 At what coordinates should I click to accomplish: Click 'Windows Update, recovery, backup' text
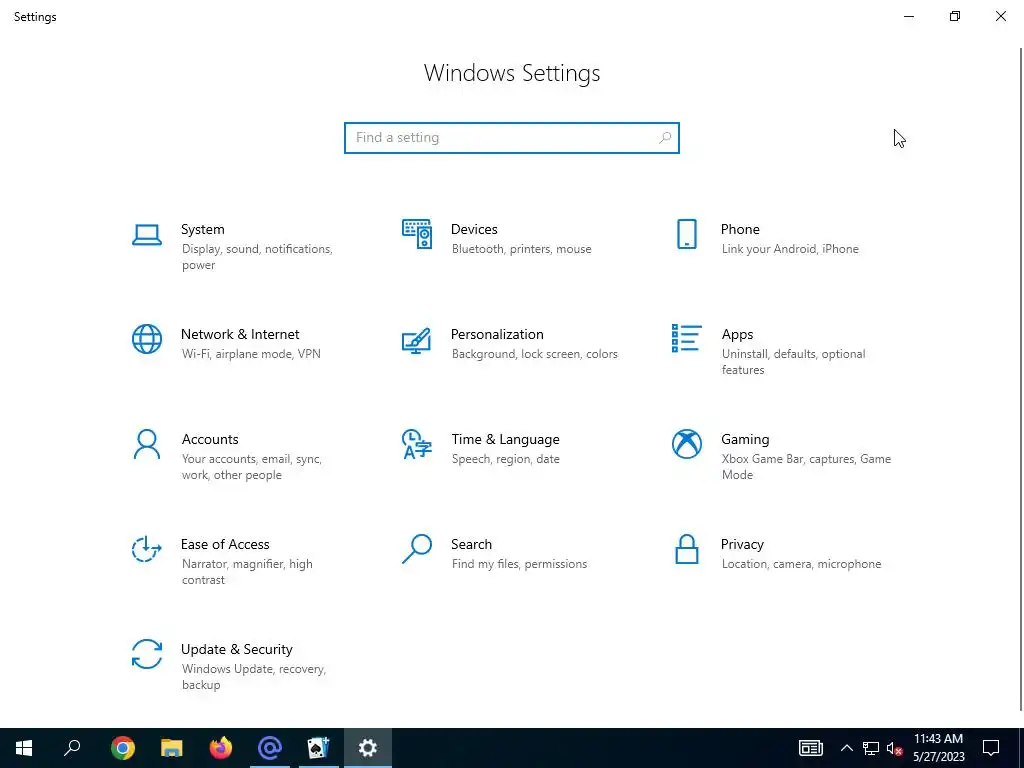[253, 677]
